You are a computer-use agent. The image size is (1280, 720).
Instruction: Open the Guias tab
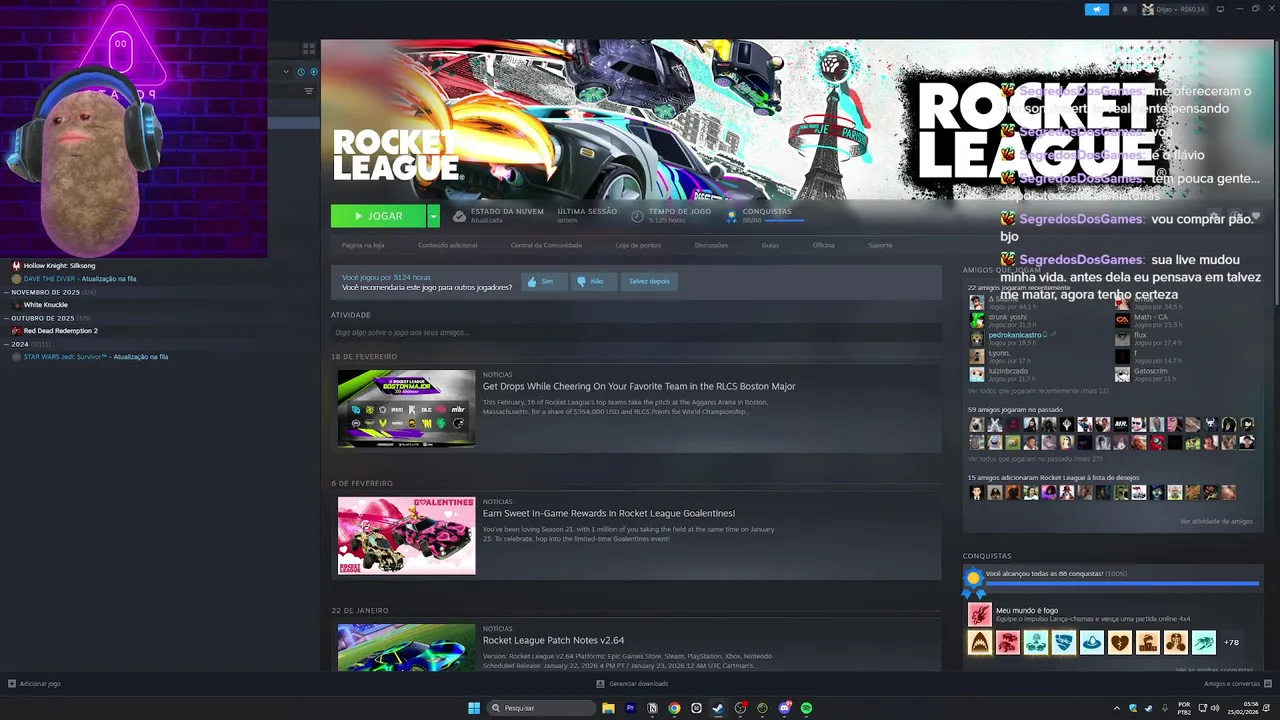click(770, 245)
